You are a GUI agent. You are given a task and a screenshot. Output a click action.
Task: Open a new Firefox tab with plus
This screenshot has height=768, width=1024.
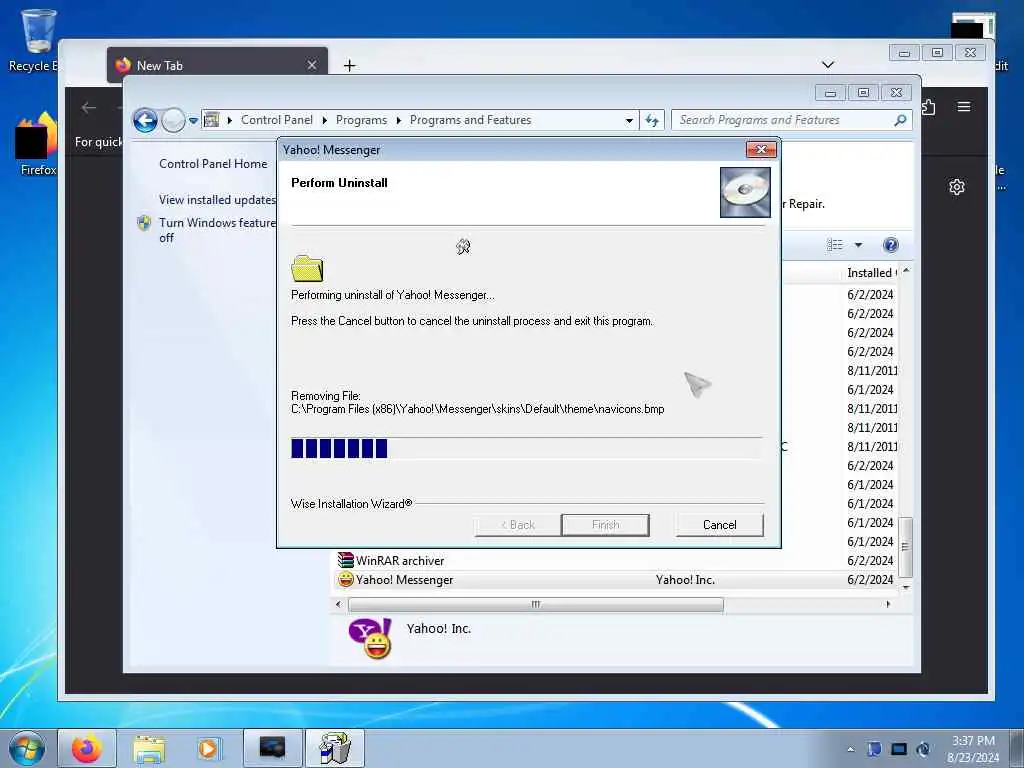[x=349, y=65]
